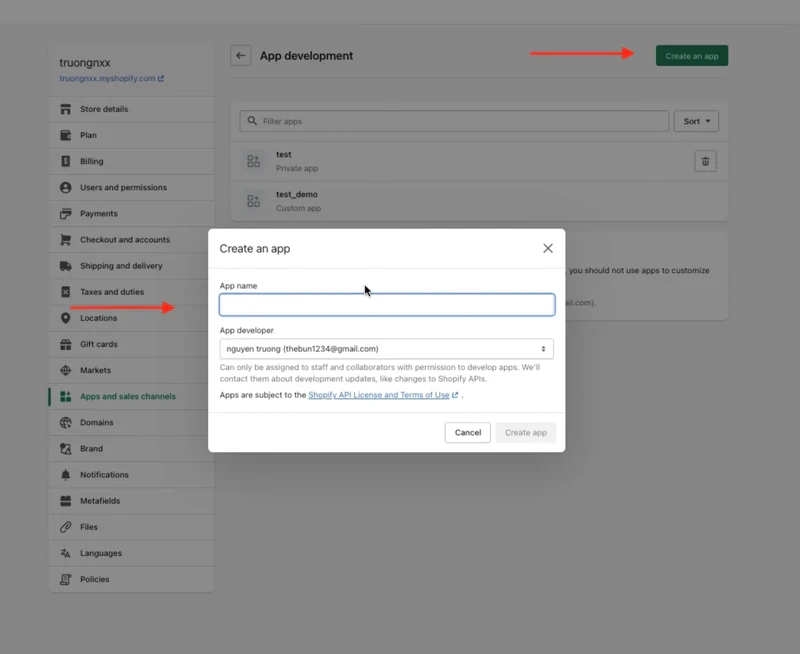Image resolution: width=800 pixels, height=654 pixels.
Task: Focus the App name input field
Action: coord(387,305)
